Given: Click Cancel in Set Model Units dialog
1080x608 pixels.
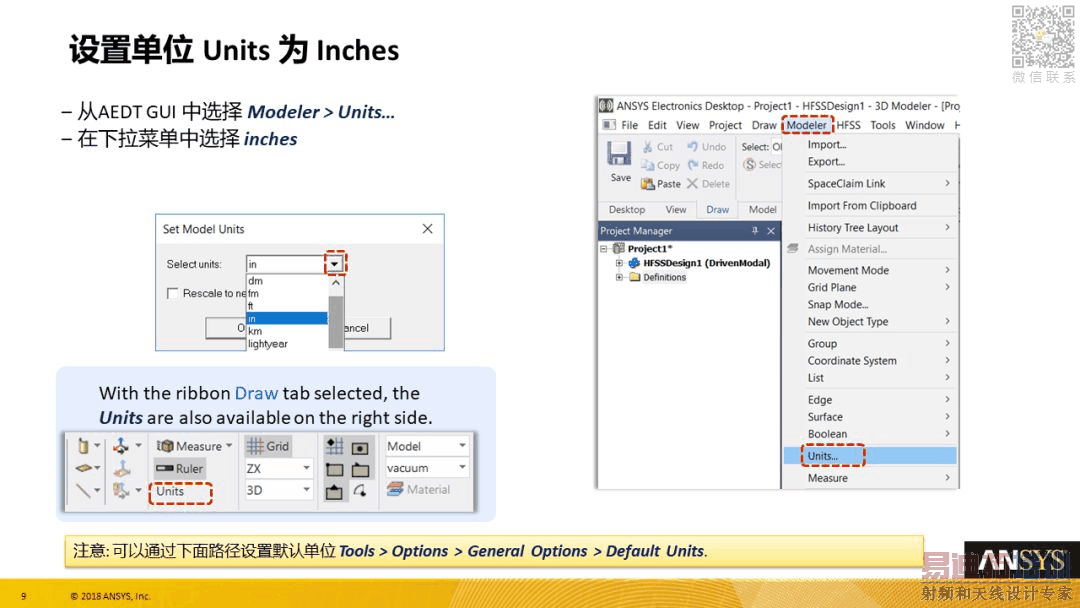Looking at the screenshot, I should click(367, 328).
